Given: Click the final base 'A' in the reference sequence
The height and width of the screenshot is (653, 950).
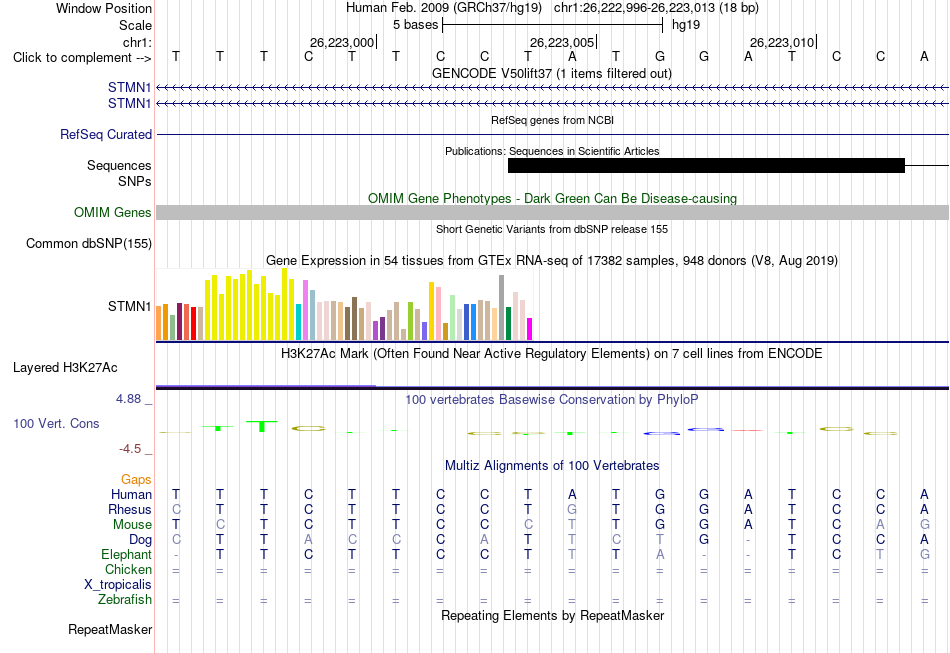Looking at the screenshot, I should [924, 56].
